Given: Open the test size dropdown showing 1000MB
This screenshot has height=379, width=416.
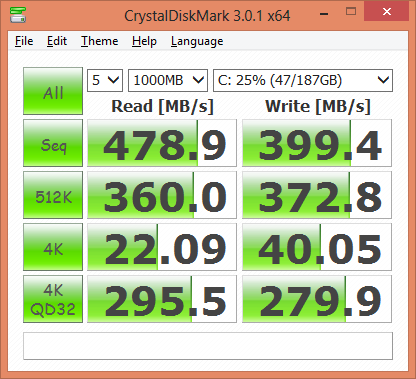Looking at the screenshot, I should point(168,80).
